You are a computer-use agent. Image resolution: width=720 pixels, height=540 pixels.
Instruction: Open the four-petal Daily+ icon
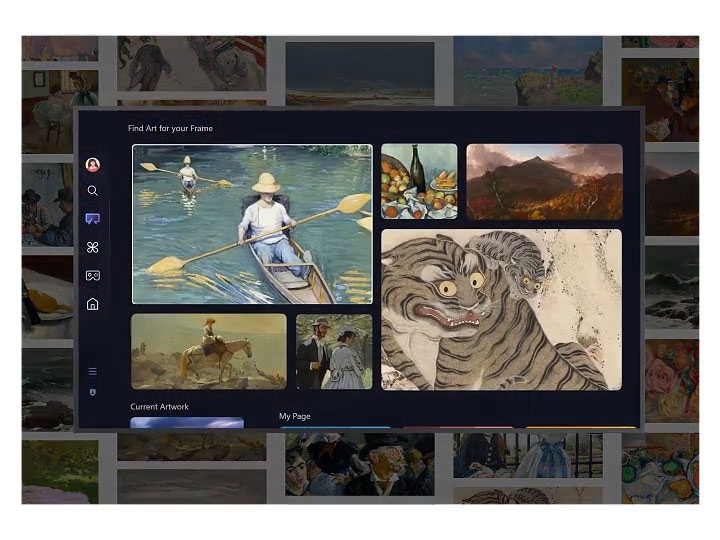93,248
